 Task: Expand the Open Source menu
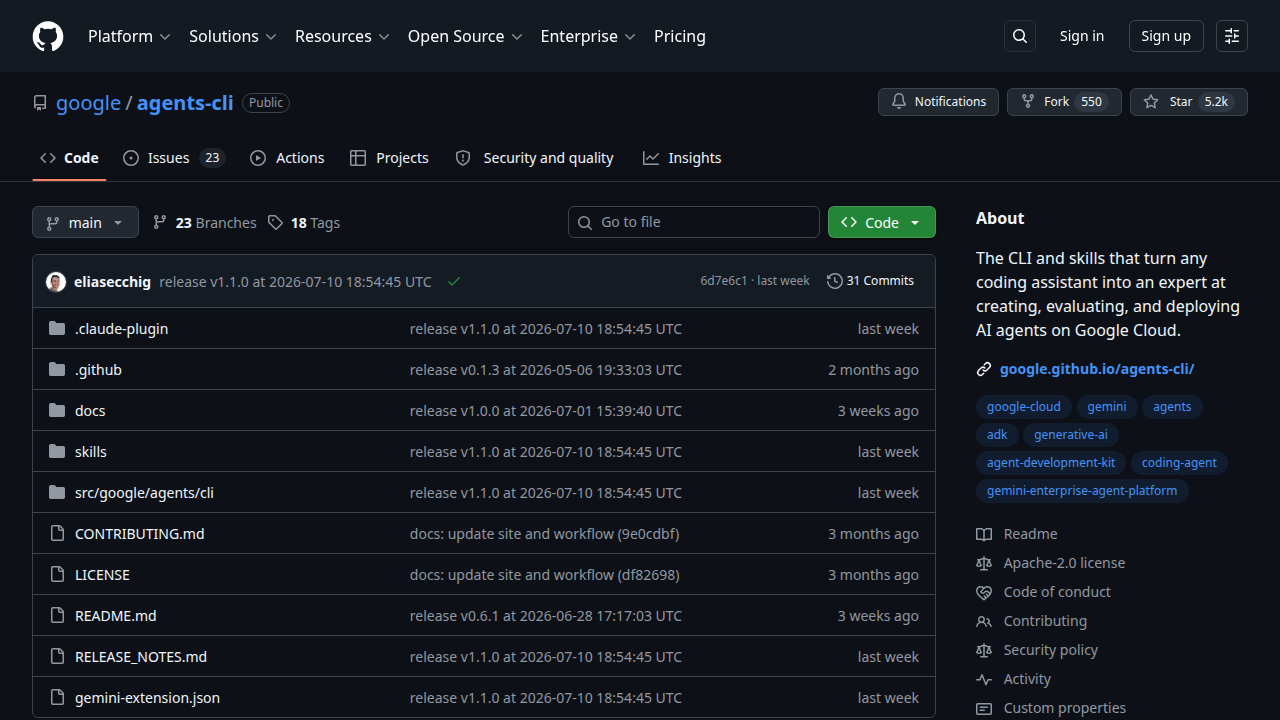tap(465, 36)
